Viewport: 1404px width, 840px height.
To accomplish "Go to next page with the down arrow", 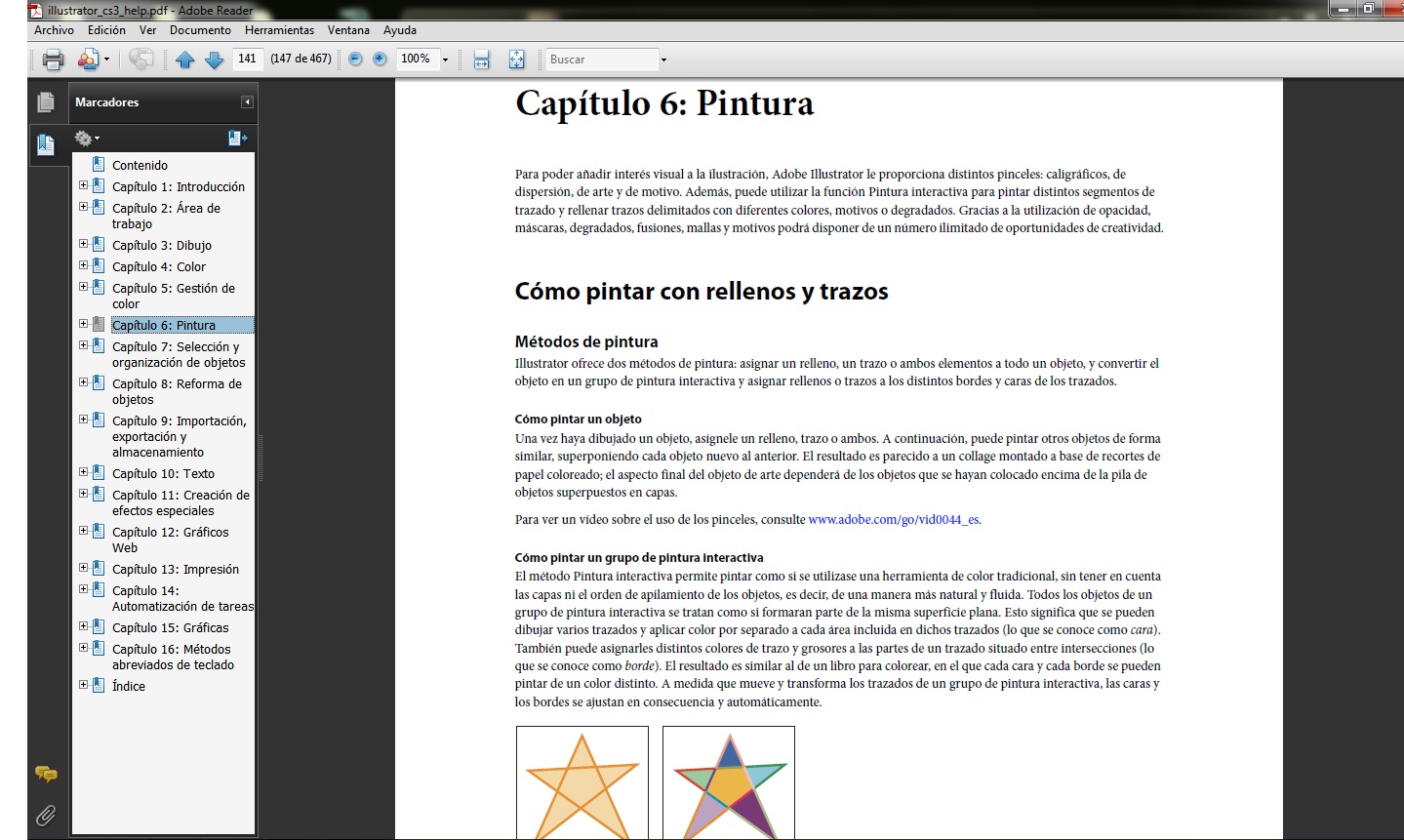I will (215, 59).
